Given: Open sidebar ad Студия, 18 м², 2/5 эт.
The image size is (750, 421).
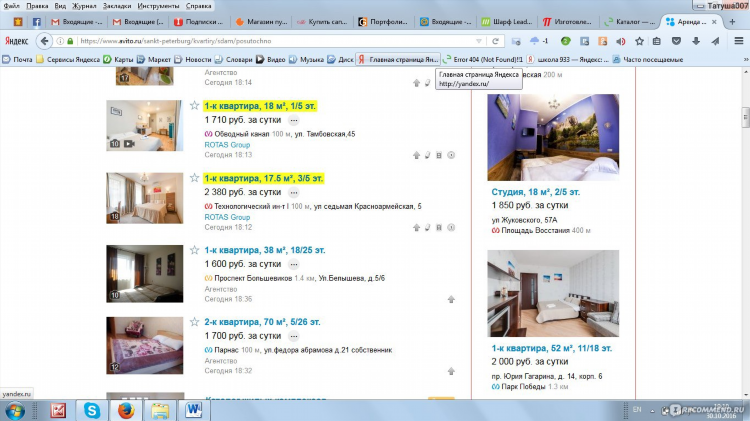Looking at the screenshot, I should point(536,192).
